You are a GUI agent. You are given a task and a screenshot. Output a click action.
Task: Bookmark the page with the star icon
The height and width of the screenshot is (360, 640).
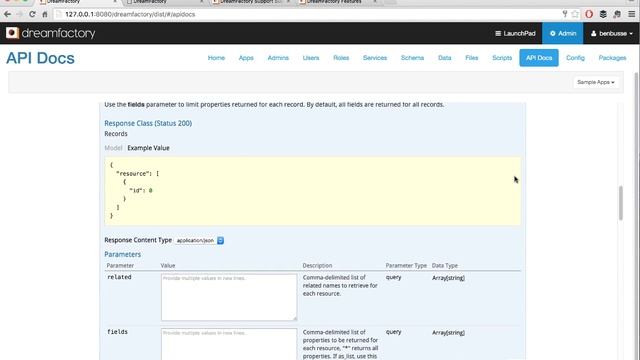(x=575, y=14)
